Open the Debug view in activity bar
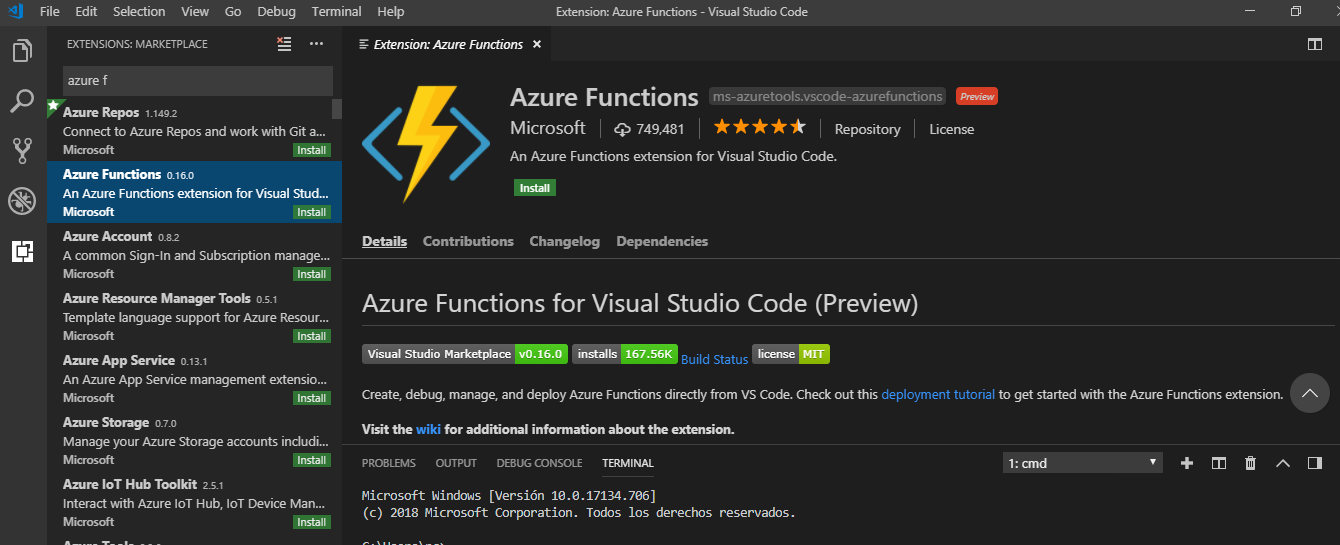 pos(22,201)
